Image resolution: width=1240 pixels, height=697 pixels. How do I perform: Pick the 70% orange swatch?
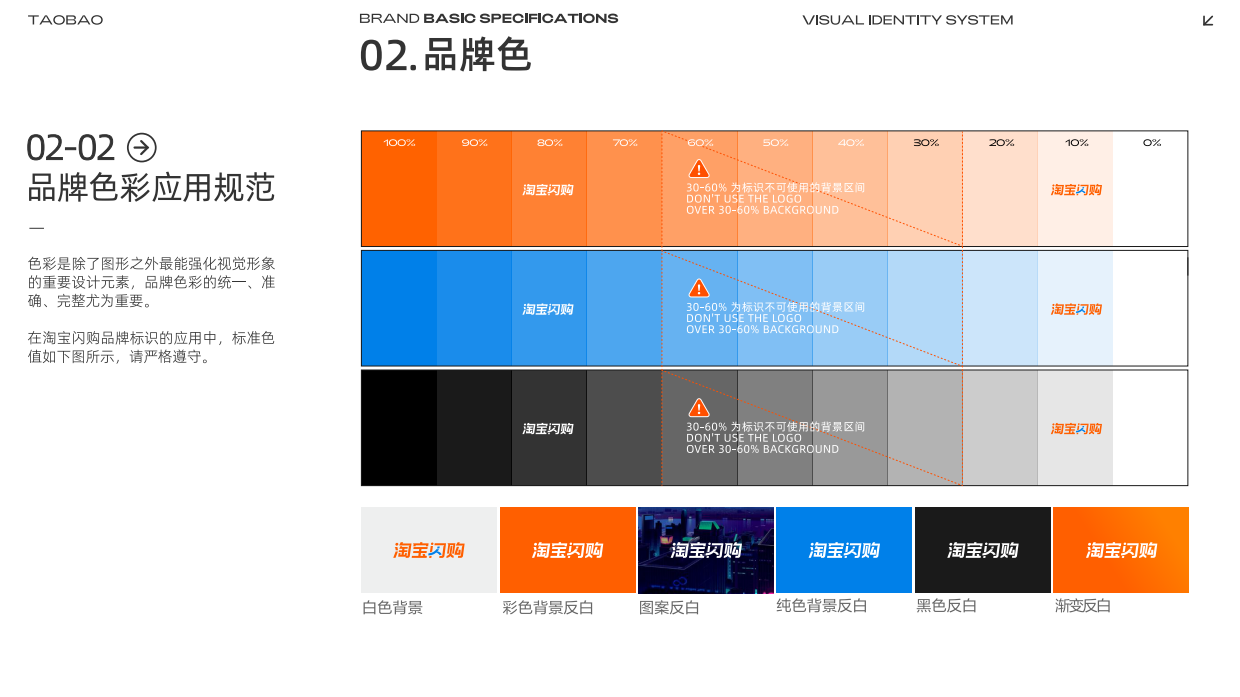point(624,188)
